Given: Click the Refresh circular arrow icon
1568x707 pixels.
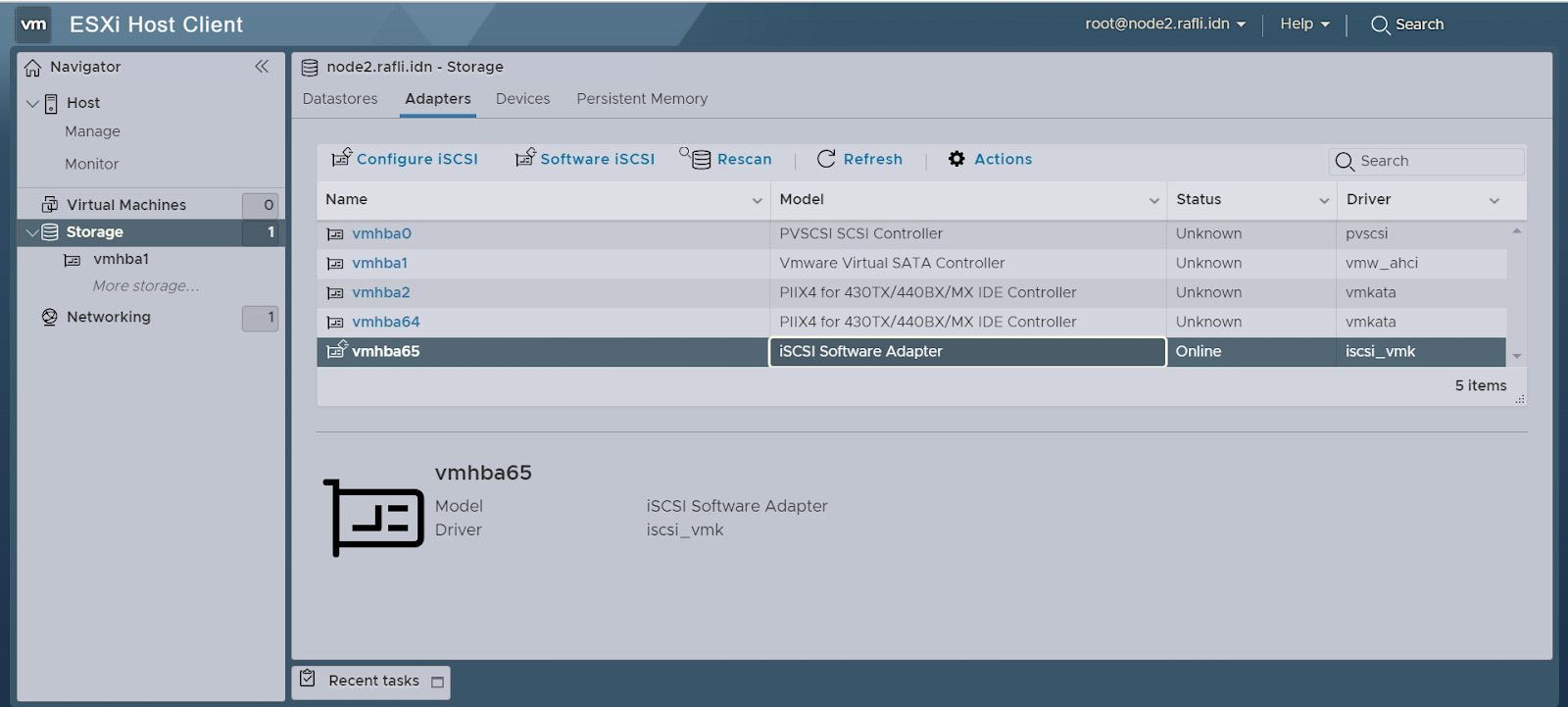Looking at the screenshot, I should [x=826, y=159].
